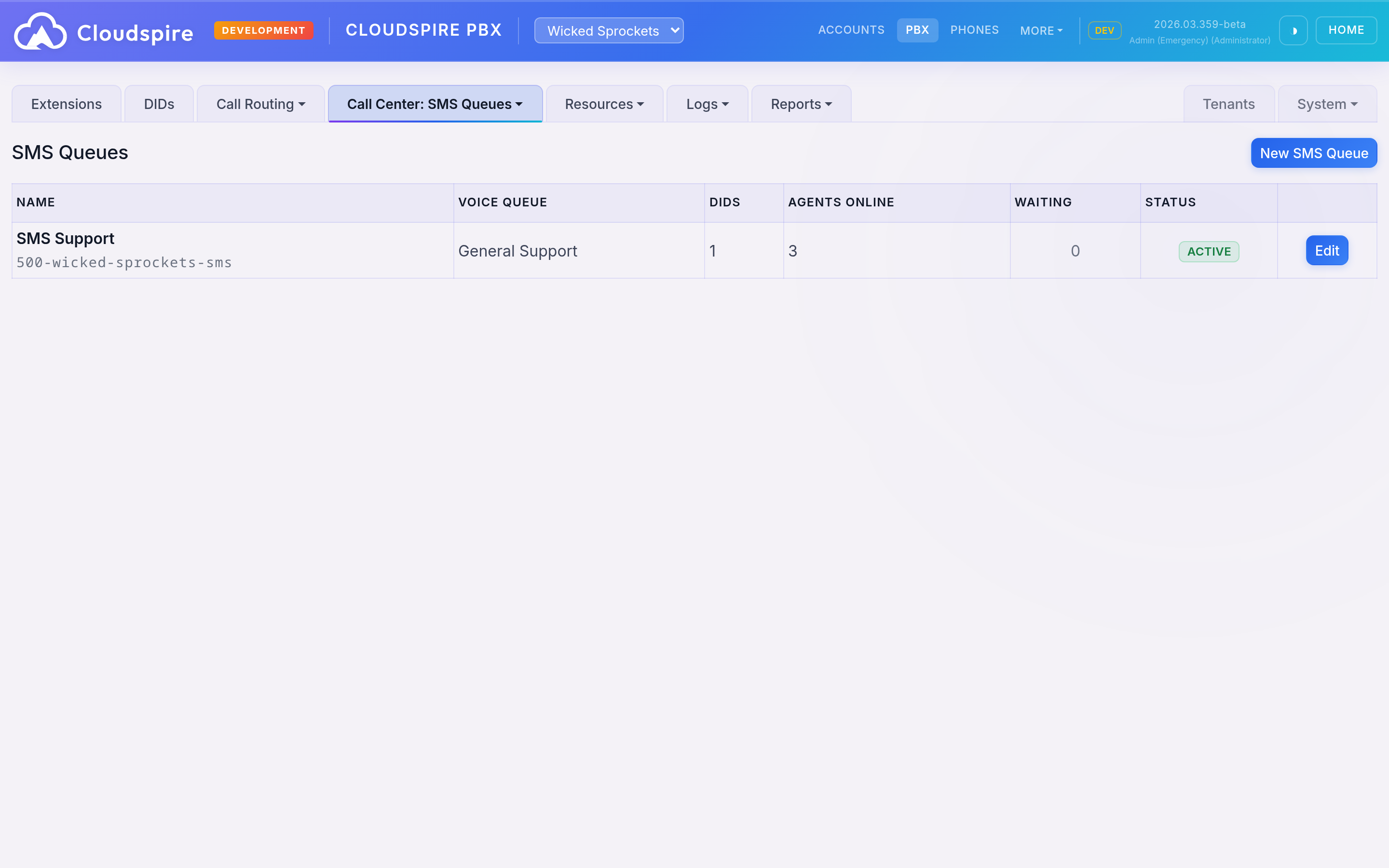
Task: Open the Call Center: SMS Queues dropdown
Action: 435,104
